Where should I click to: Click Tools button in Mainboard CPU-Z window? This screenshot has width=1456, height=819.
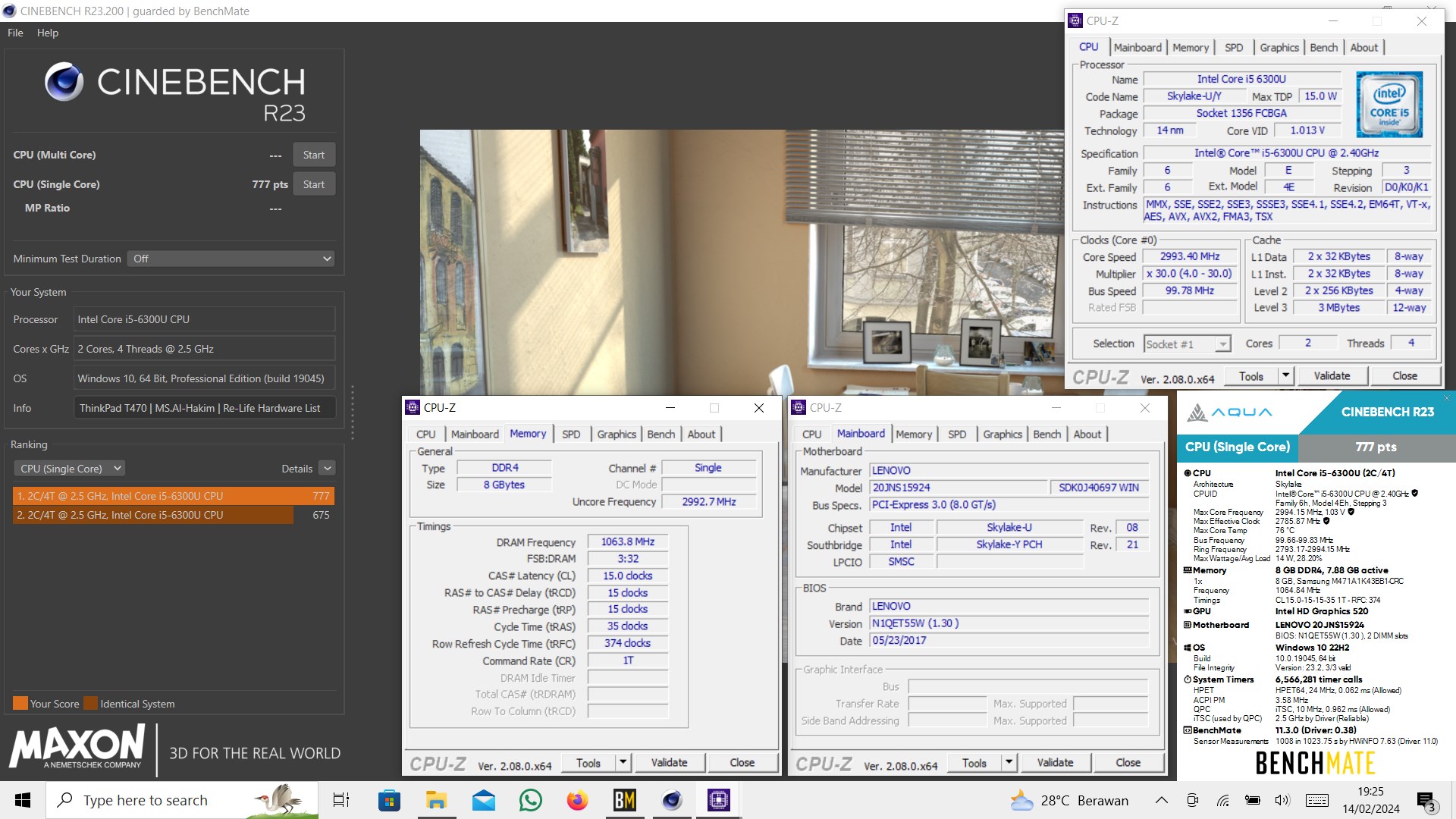[974, 763]
